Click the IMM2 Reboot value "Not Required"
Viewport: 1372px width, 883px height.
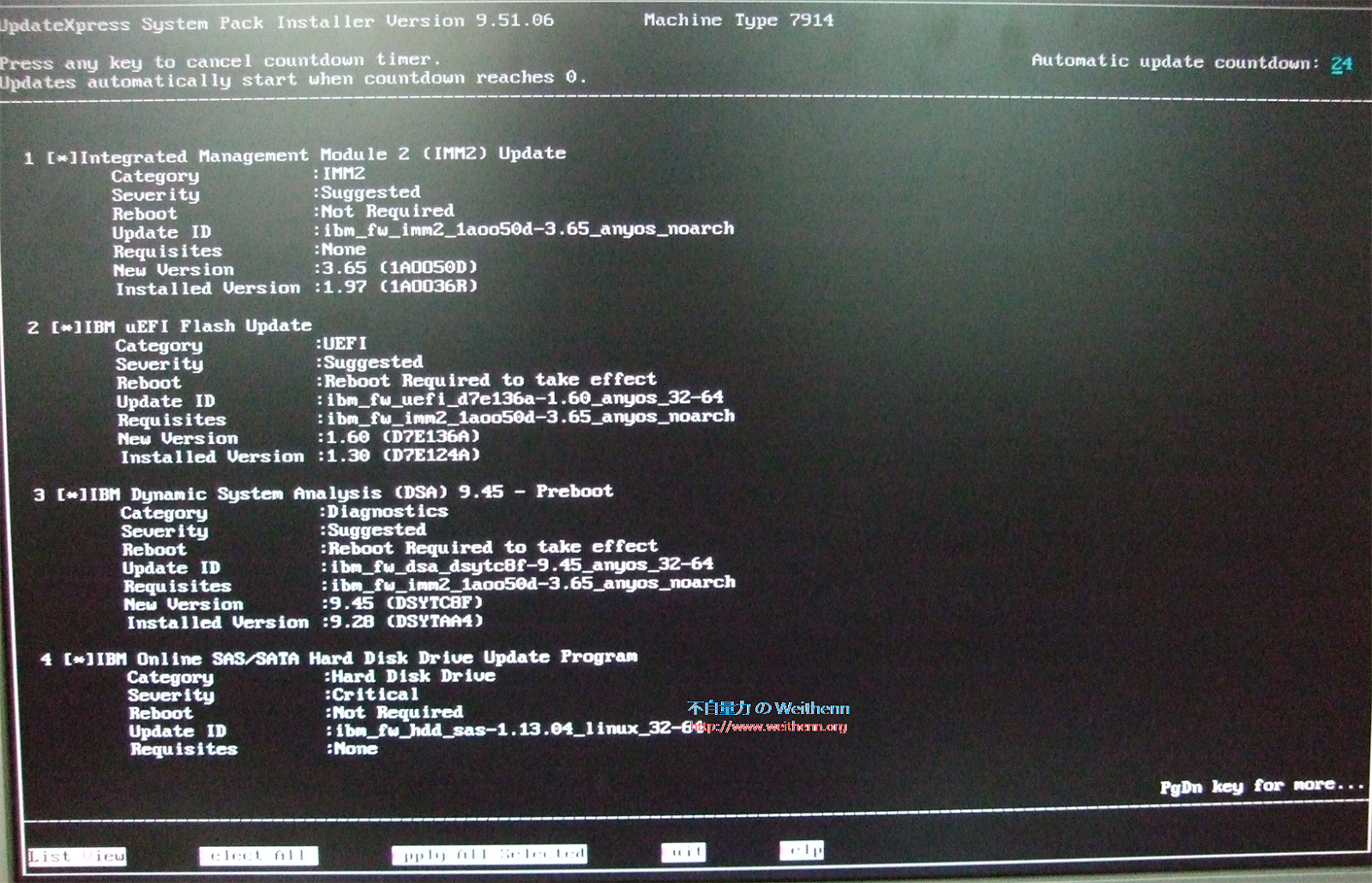pyautogui.click(x=388, y=211)
